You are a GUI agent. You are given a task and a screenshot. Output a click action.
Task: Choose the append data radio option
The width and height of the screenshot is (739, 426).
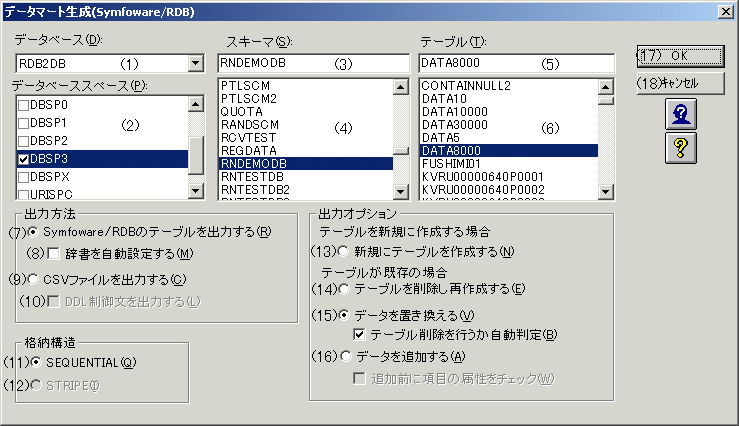[346, 355]
